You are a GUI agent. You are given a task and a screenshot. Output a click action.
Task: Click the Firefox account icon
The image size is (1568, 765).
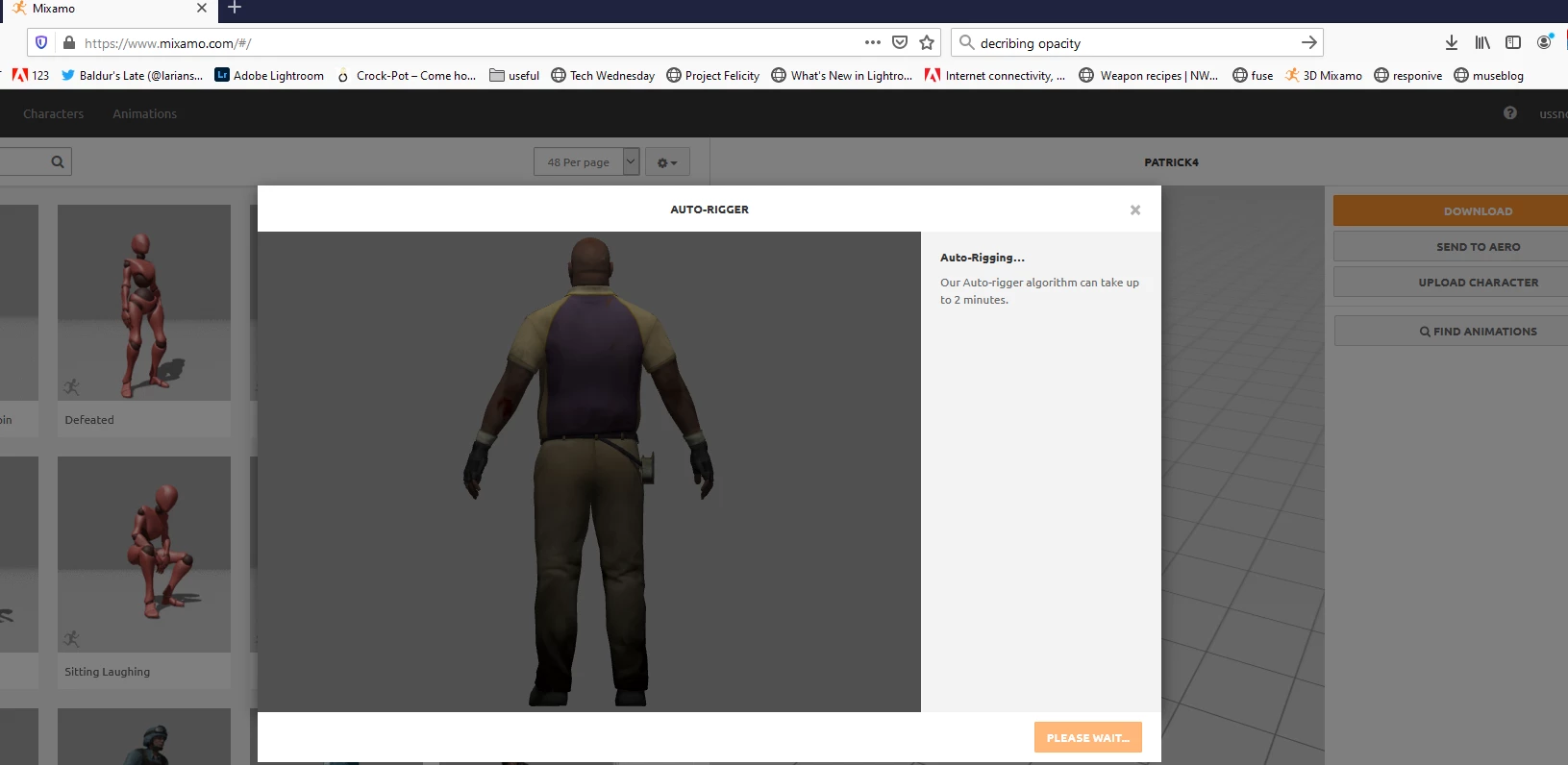[x=1545, y=42]
